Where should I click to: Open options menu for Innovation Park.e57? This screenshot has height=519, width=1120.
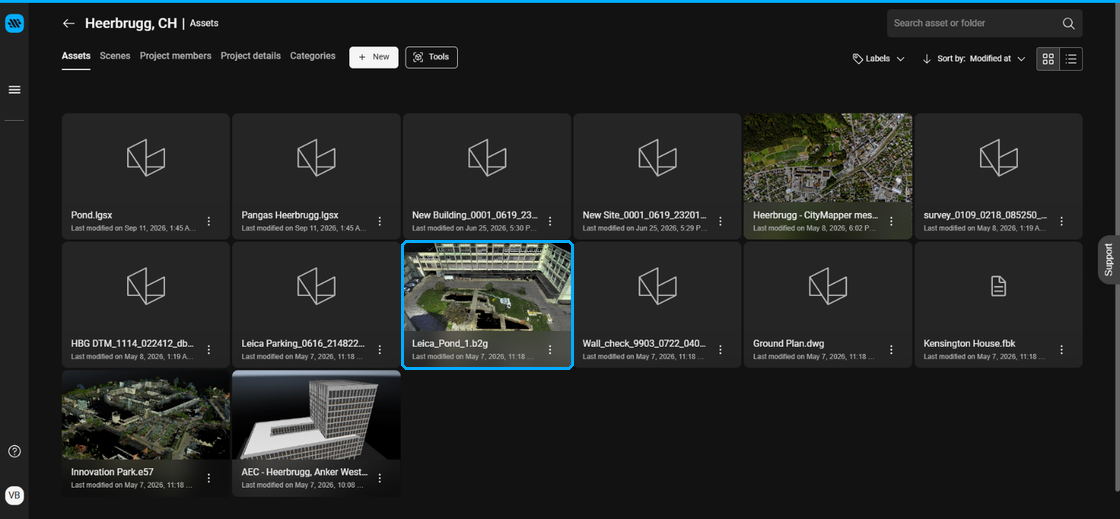[209, 478]
